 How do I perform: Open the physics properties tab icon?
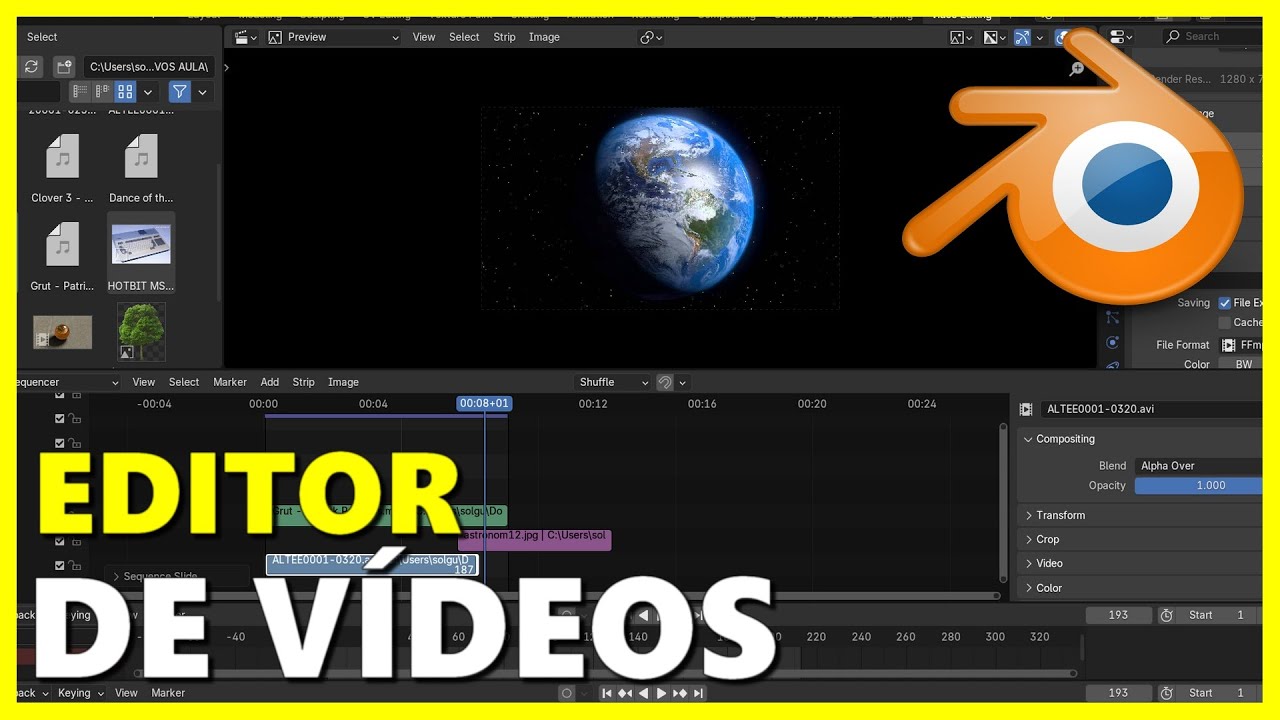coord(1113,343)
